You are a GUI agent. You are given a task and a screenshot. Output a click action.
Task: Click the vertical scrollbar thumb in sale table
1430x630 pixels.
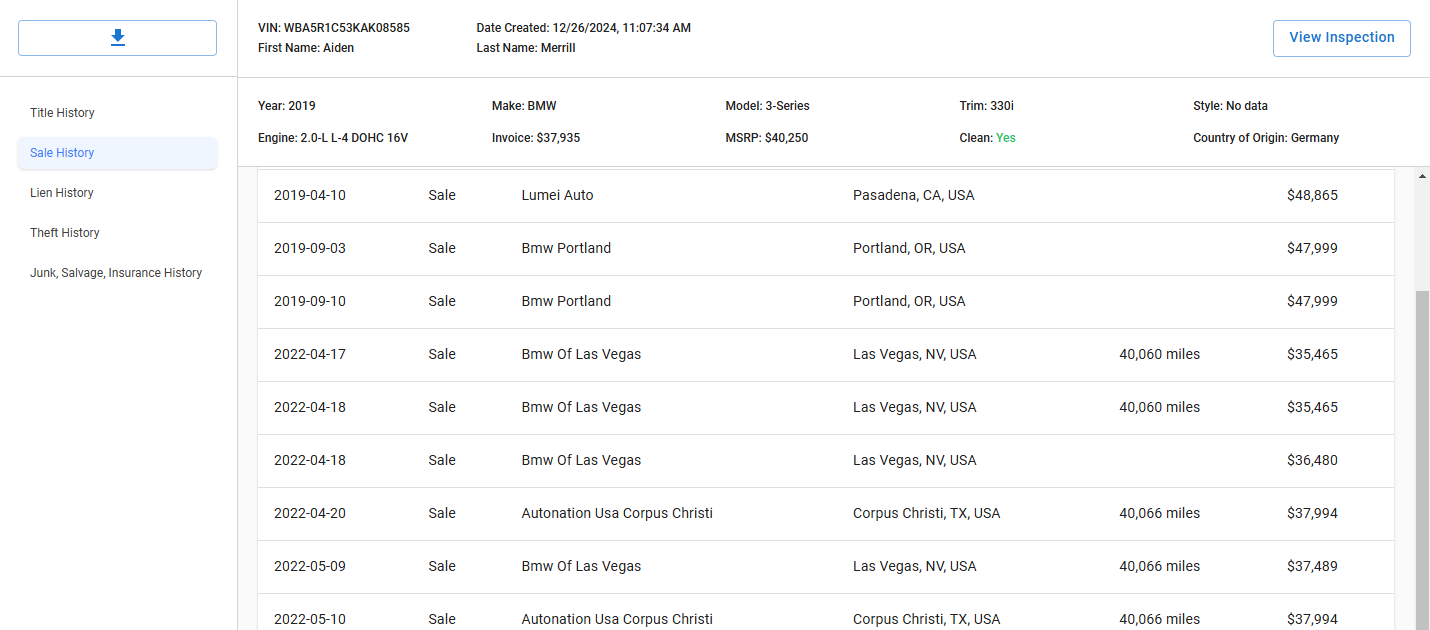tap(1422, 460)
